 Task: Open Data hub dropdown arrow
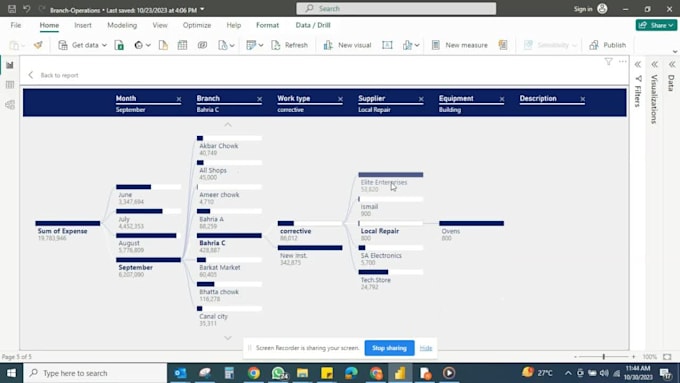click(x=148, y=45)
